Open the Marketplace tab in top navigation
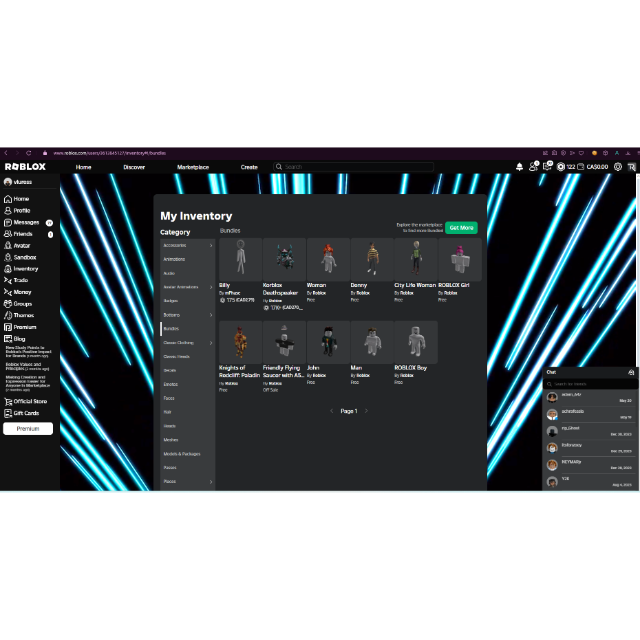Screen dimensions: 640x640 pos(193,167)
